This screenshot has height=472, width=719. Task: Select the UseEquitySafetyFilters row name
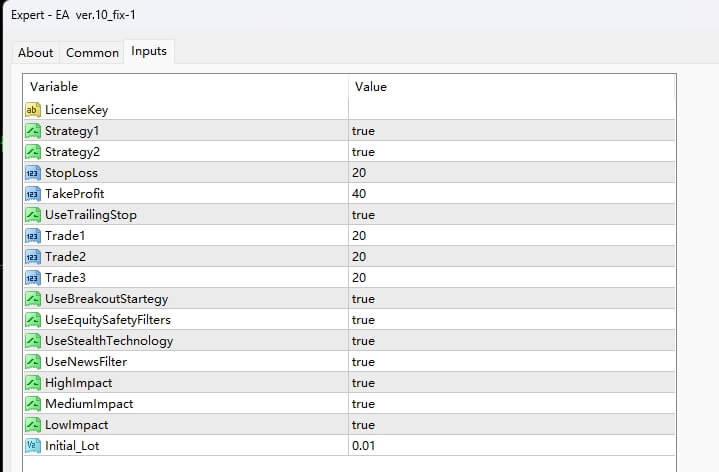[108, 320]
